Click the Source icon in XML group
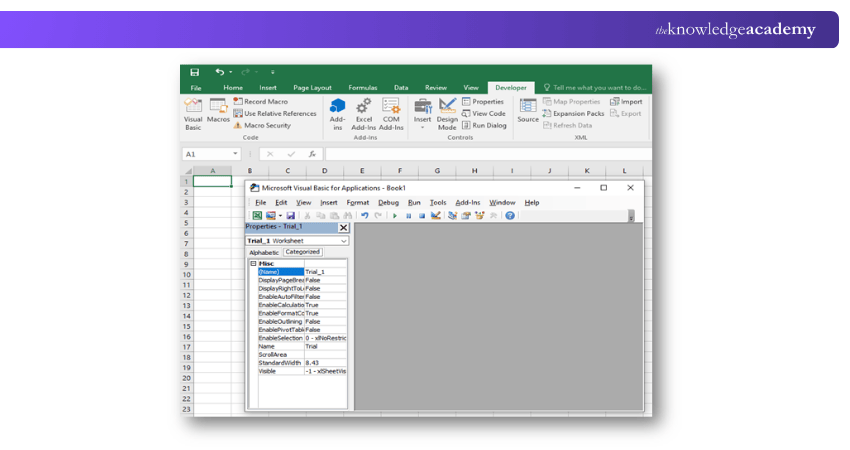This screenshot has width=850, height=450. (x=527, y=110)
